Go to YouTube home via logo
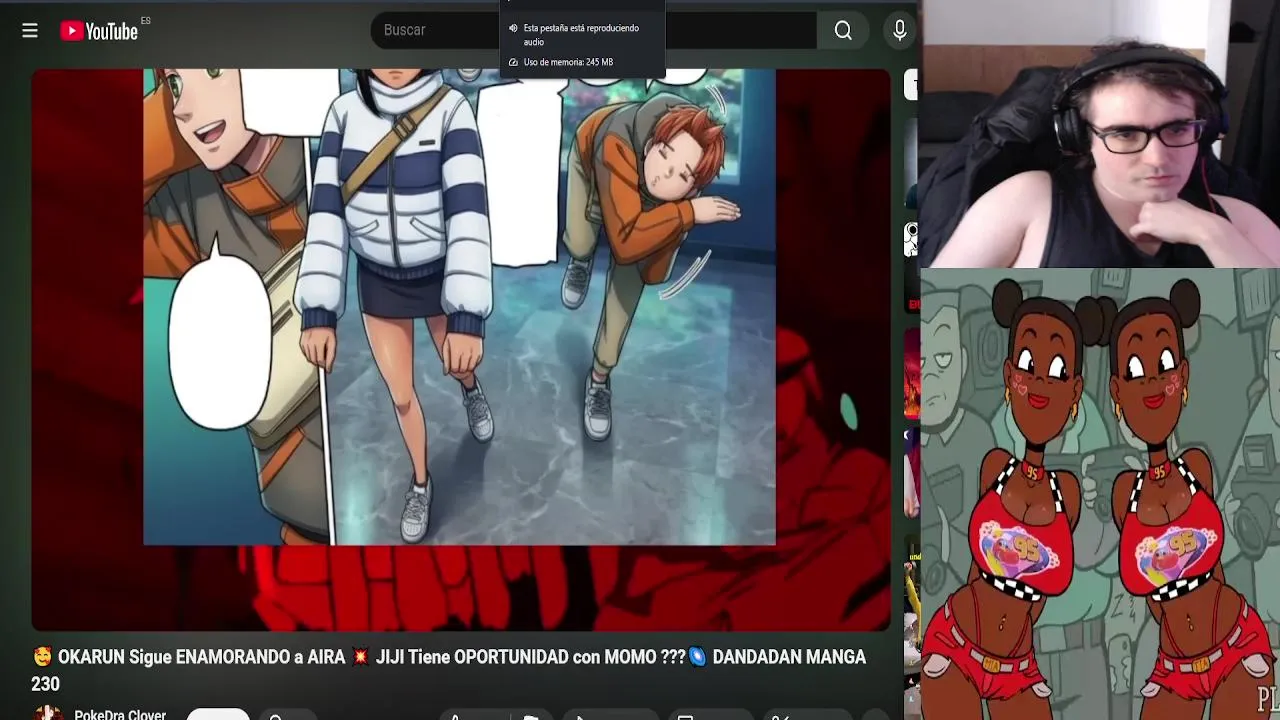This screenshot has width=1280, height=720. pyautogui.click(x=98, y=31)
